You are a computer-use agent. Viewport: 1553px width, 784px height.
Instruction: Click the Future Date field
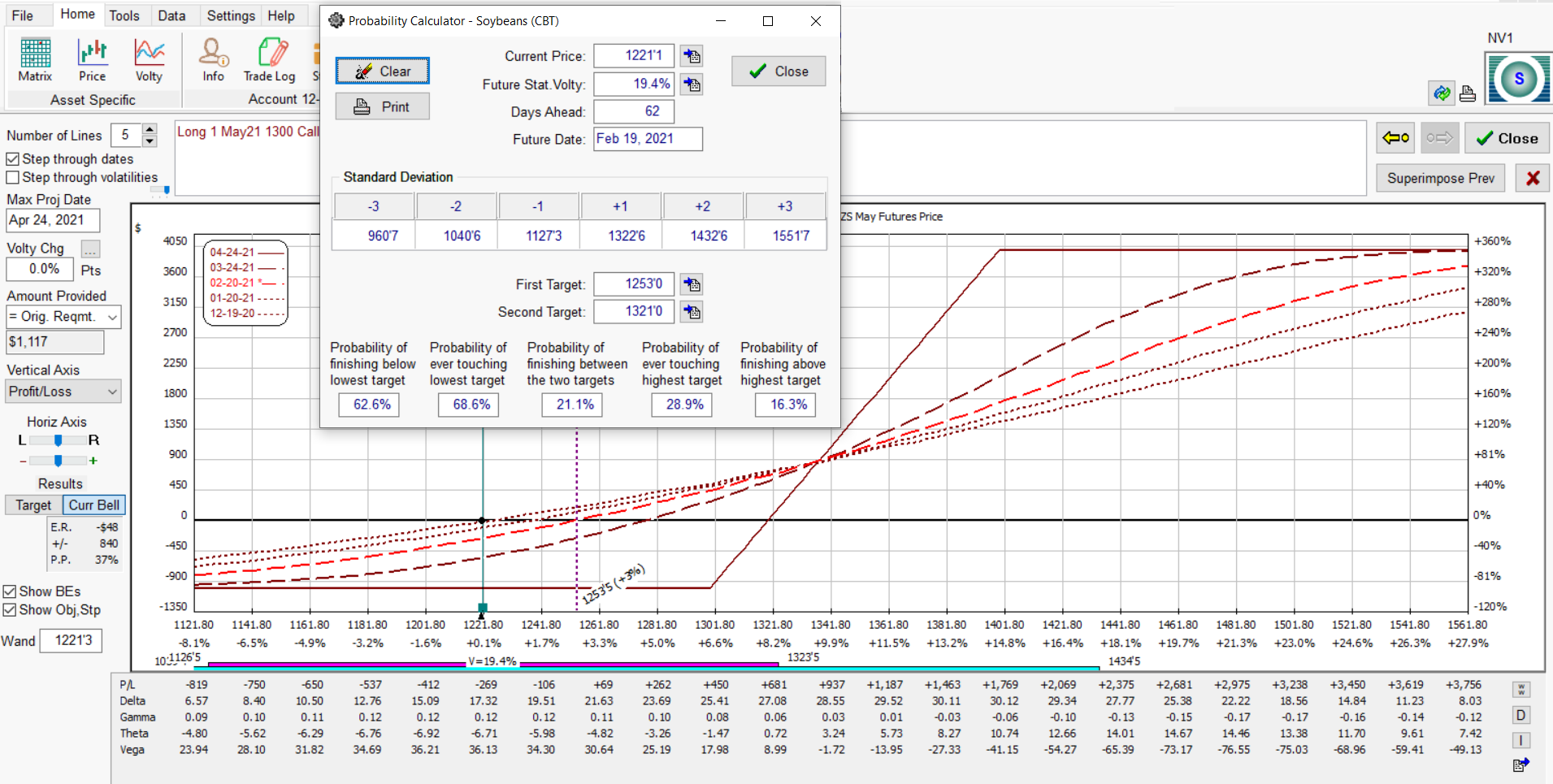[x=648, y=139]
